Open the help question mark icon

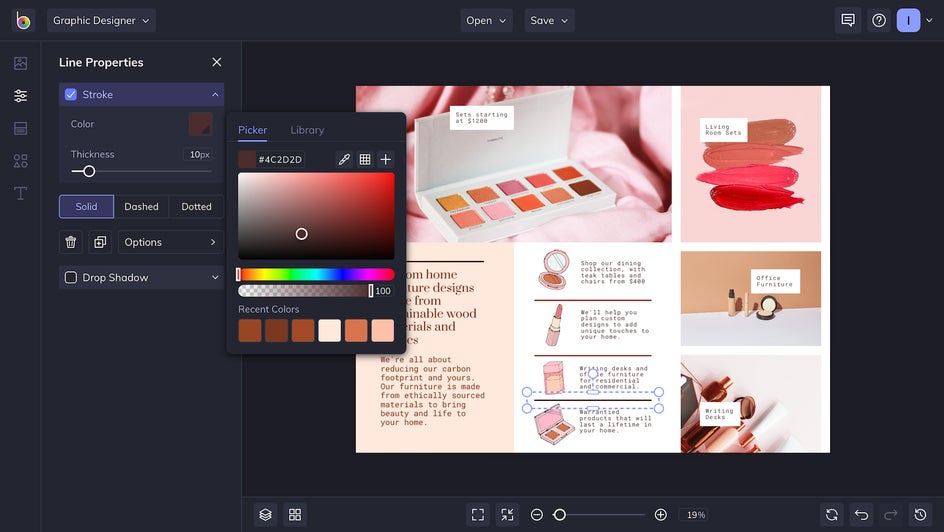(879, 20)
